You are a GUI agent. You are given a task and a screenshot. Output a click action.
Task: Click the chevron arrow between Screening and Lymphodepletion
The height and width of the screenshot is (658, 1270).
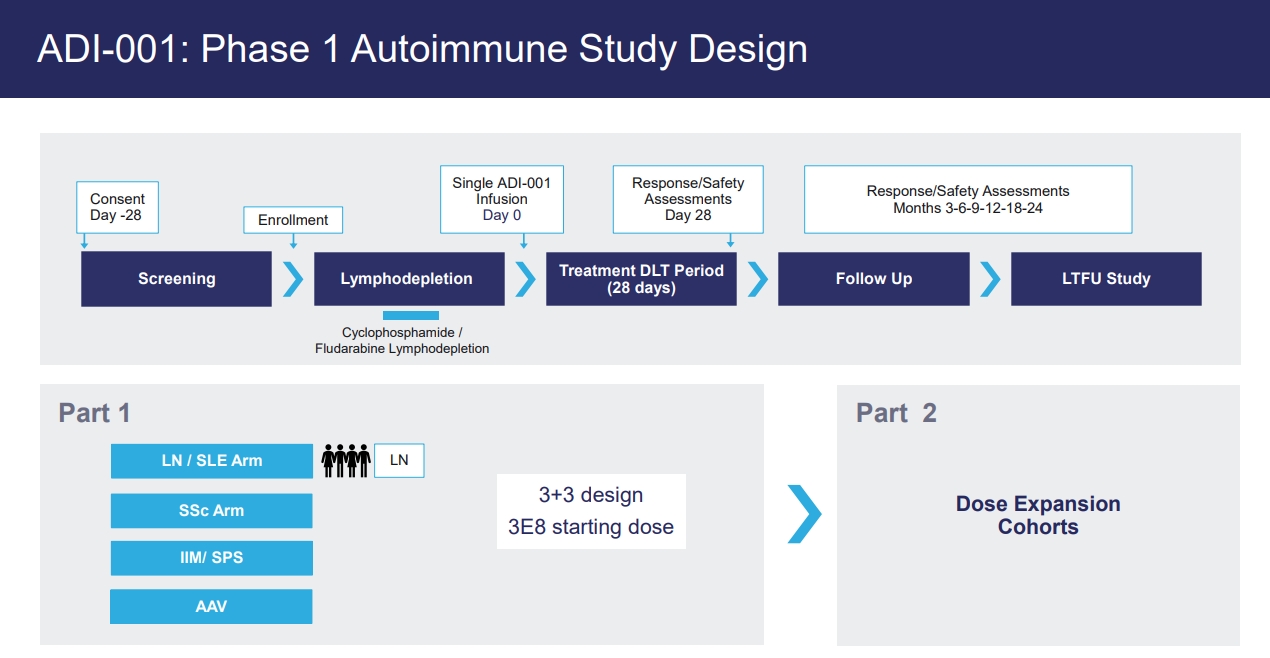[293, 279]
